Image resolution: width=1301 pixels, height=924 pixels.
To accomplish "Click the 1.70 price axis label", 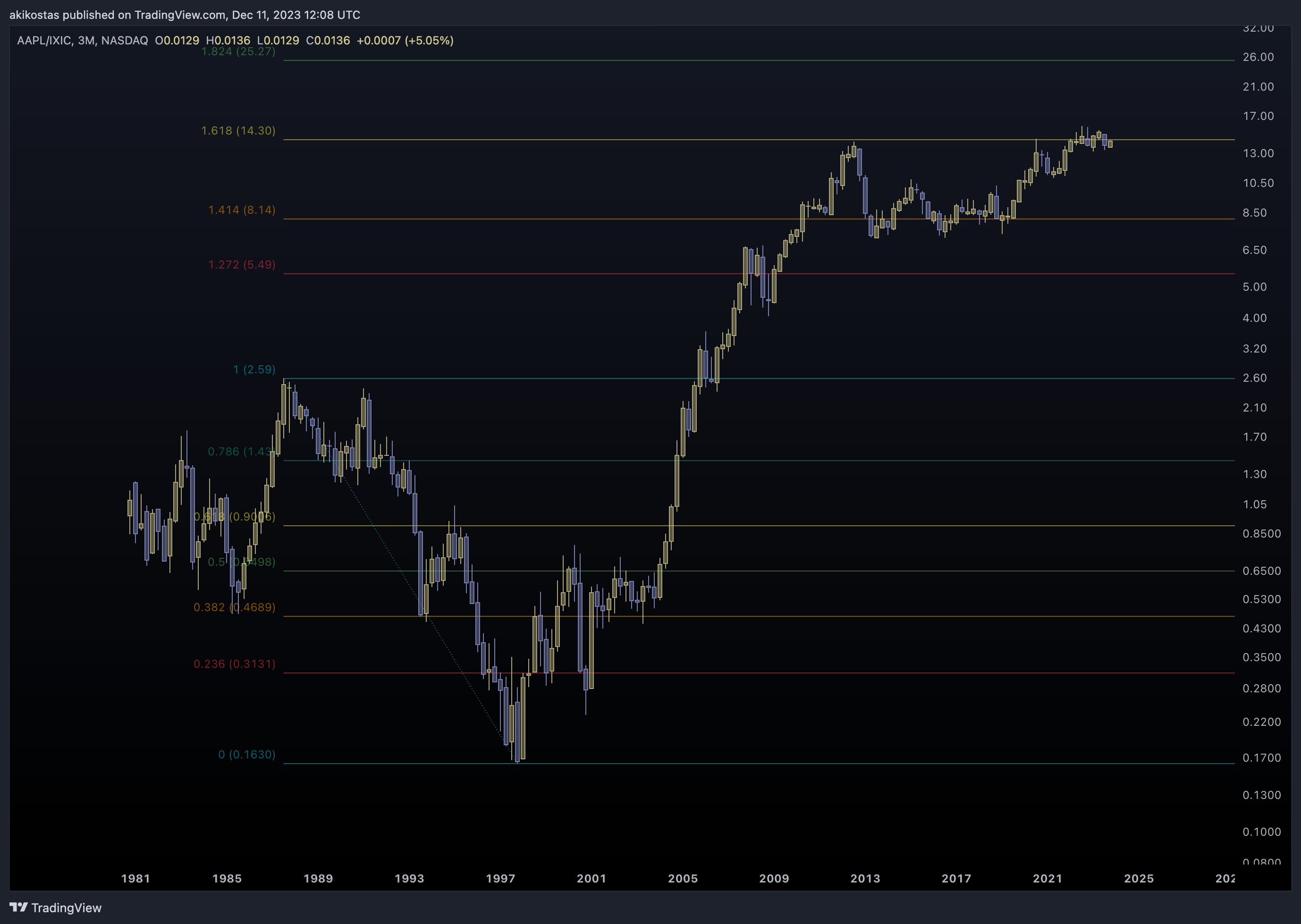I will pyautogui.click(x=1255, y=437).
